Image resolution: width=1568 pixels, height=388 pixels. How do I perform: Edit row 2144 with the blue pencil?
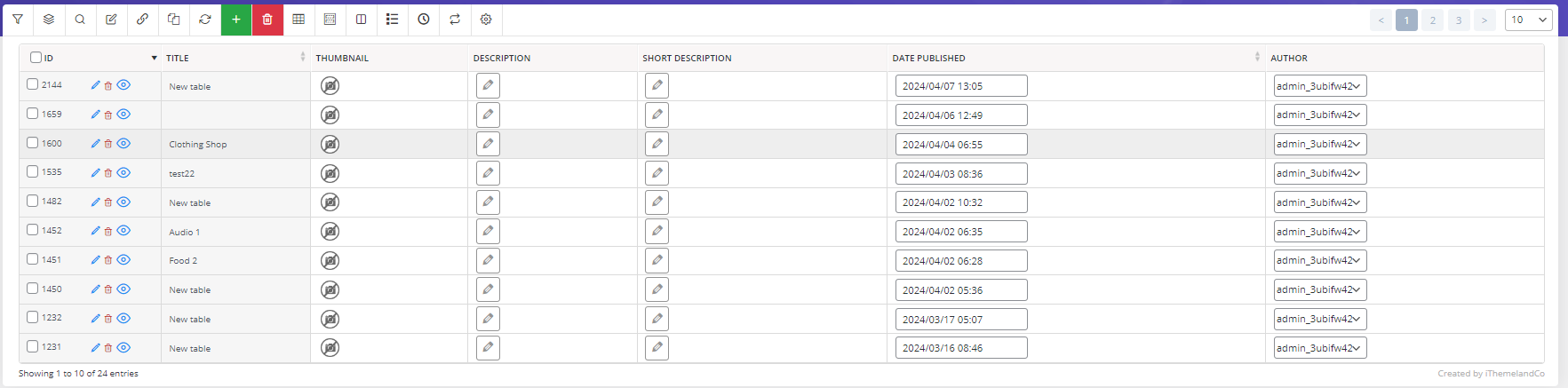tap(95, 85)
